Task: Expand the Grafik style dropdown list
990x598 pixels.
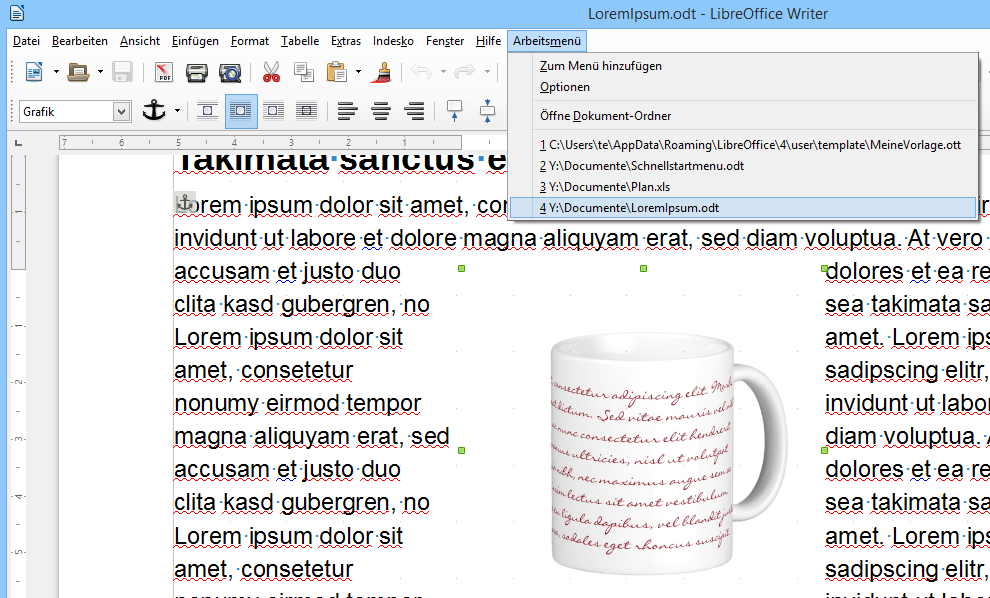Action: [122, 112]
